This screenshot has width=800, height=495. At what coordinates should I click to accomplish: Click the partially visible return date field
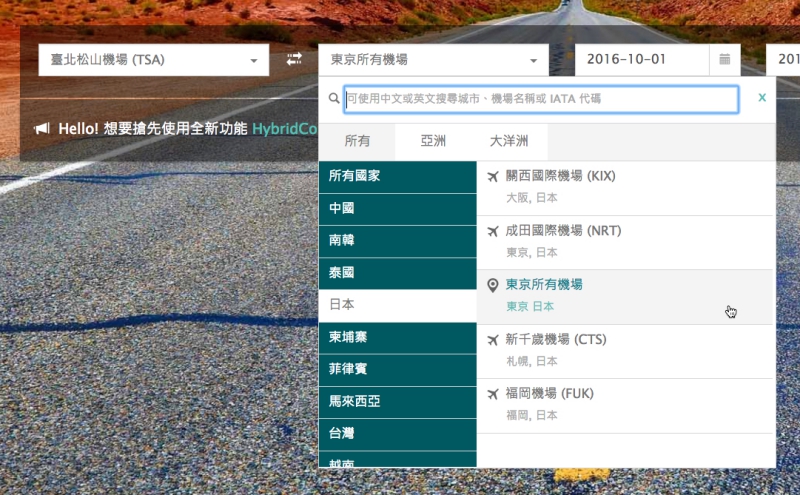point(783,60)
